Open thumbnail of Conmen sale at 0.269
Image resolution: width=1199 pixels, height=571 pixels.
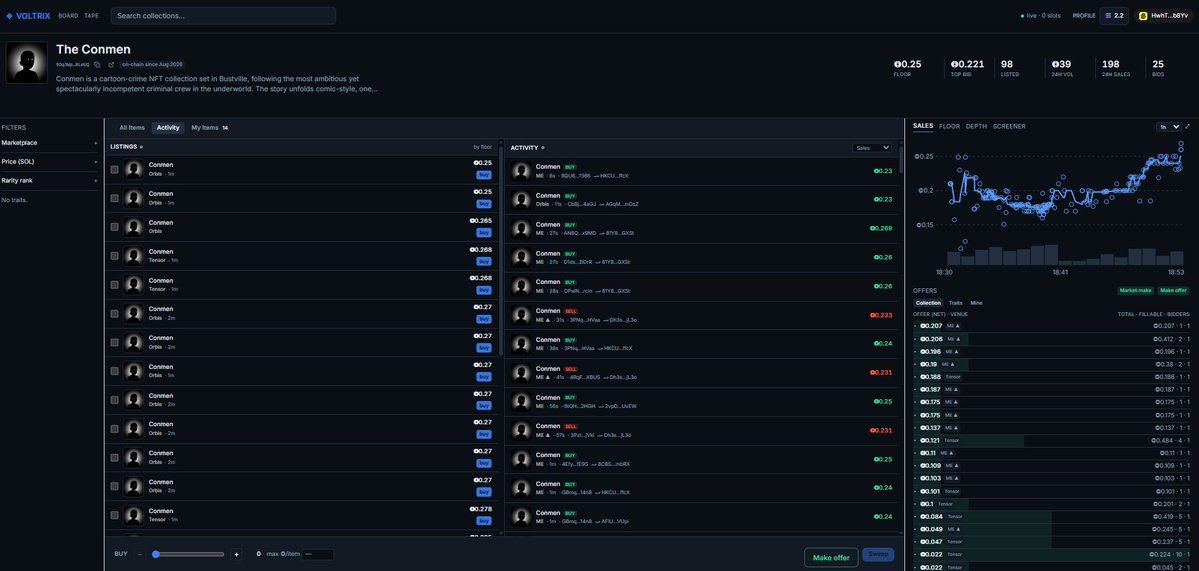[522, 229]
